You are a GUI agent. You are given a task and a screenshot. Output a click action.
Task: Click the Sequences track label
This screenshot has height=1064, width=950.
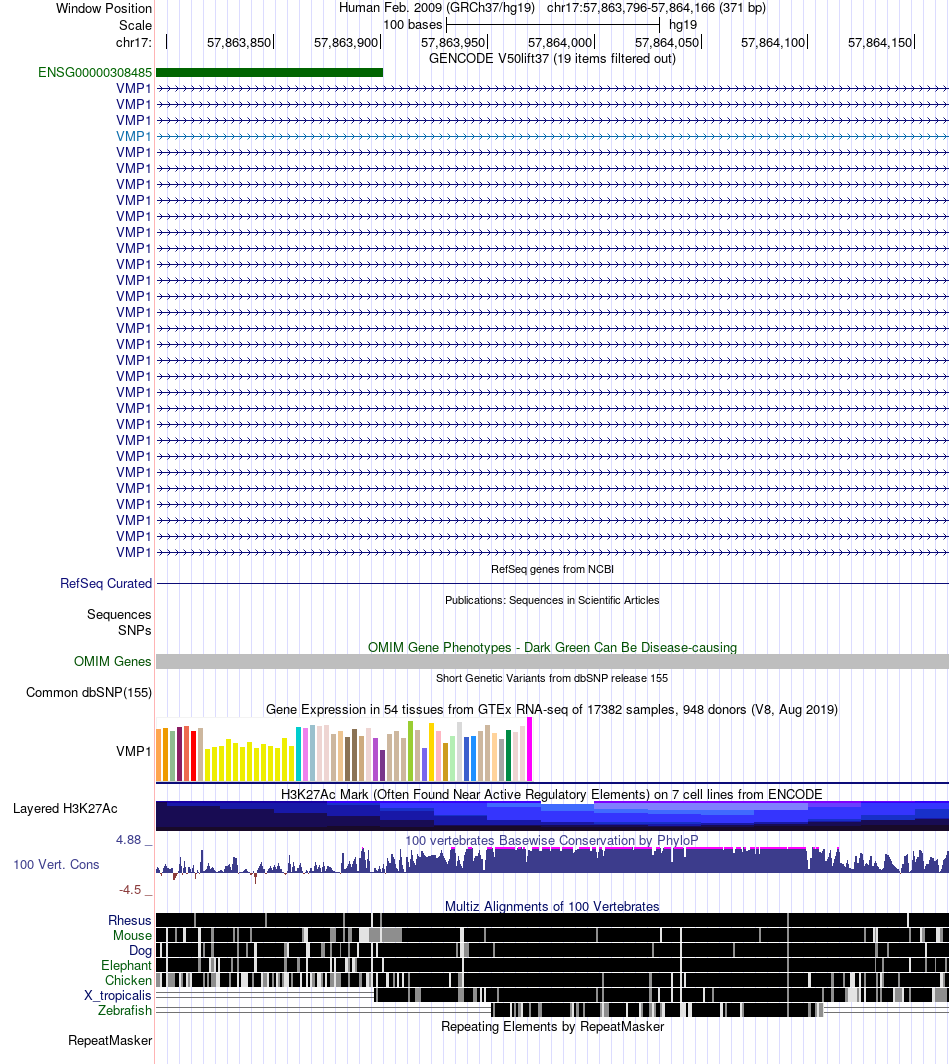(119, 615)
